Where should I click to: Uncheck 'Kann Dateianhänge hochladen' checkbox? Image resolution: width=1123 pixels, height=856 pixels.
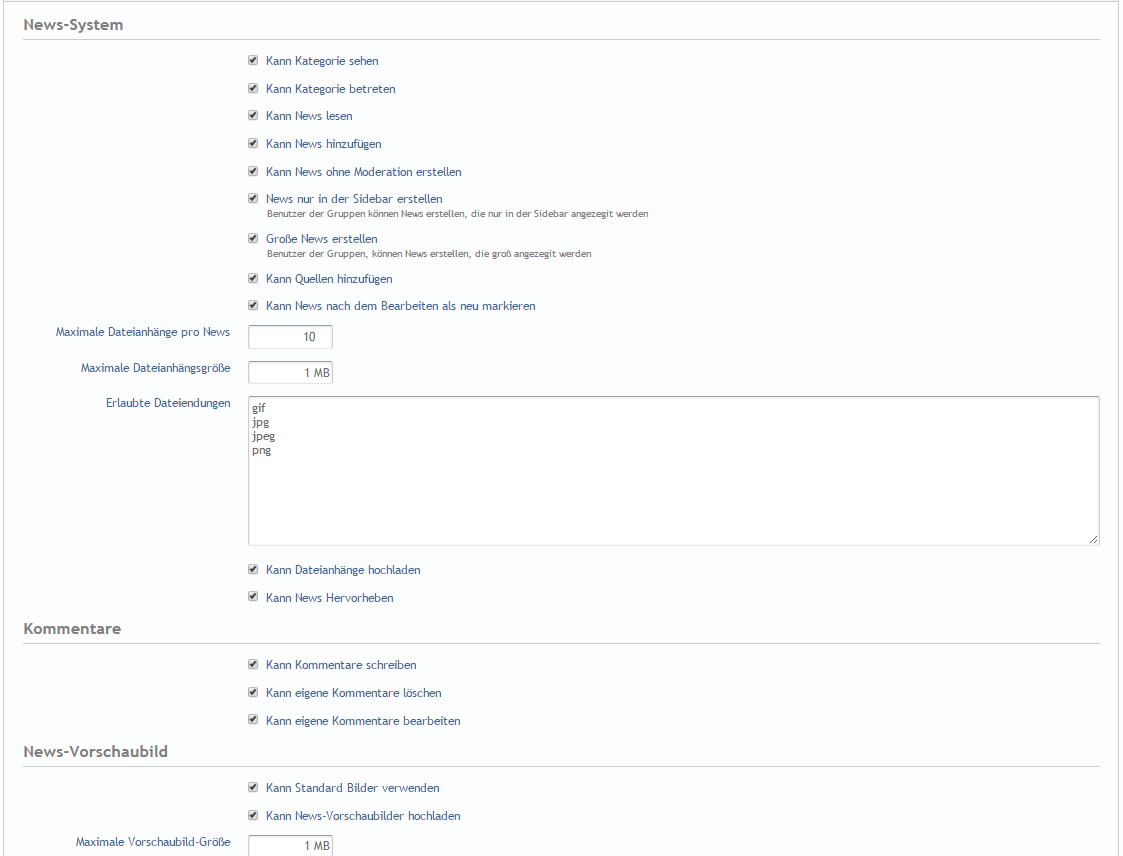[x=253, y=570]
